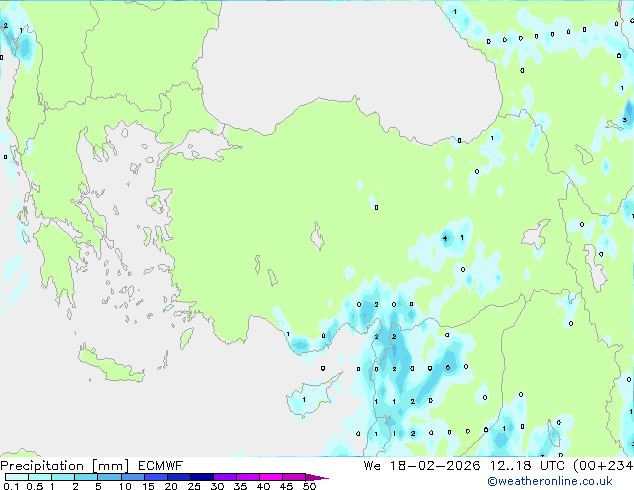
Task: Click the '12..18 UTC' time range text
Action: coord(527,466)
